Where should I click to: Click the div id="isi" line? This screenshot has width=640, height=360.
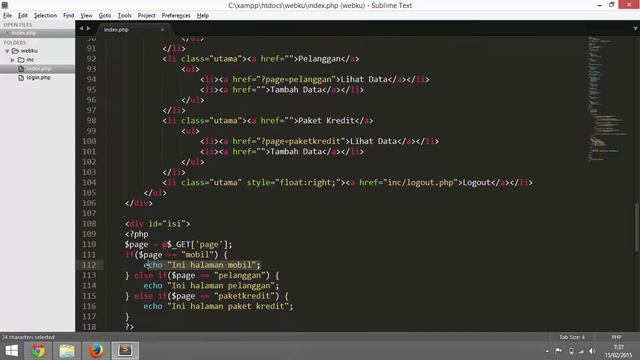[x=158, y=224]
